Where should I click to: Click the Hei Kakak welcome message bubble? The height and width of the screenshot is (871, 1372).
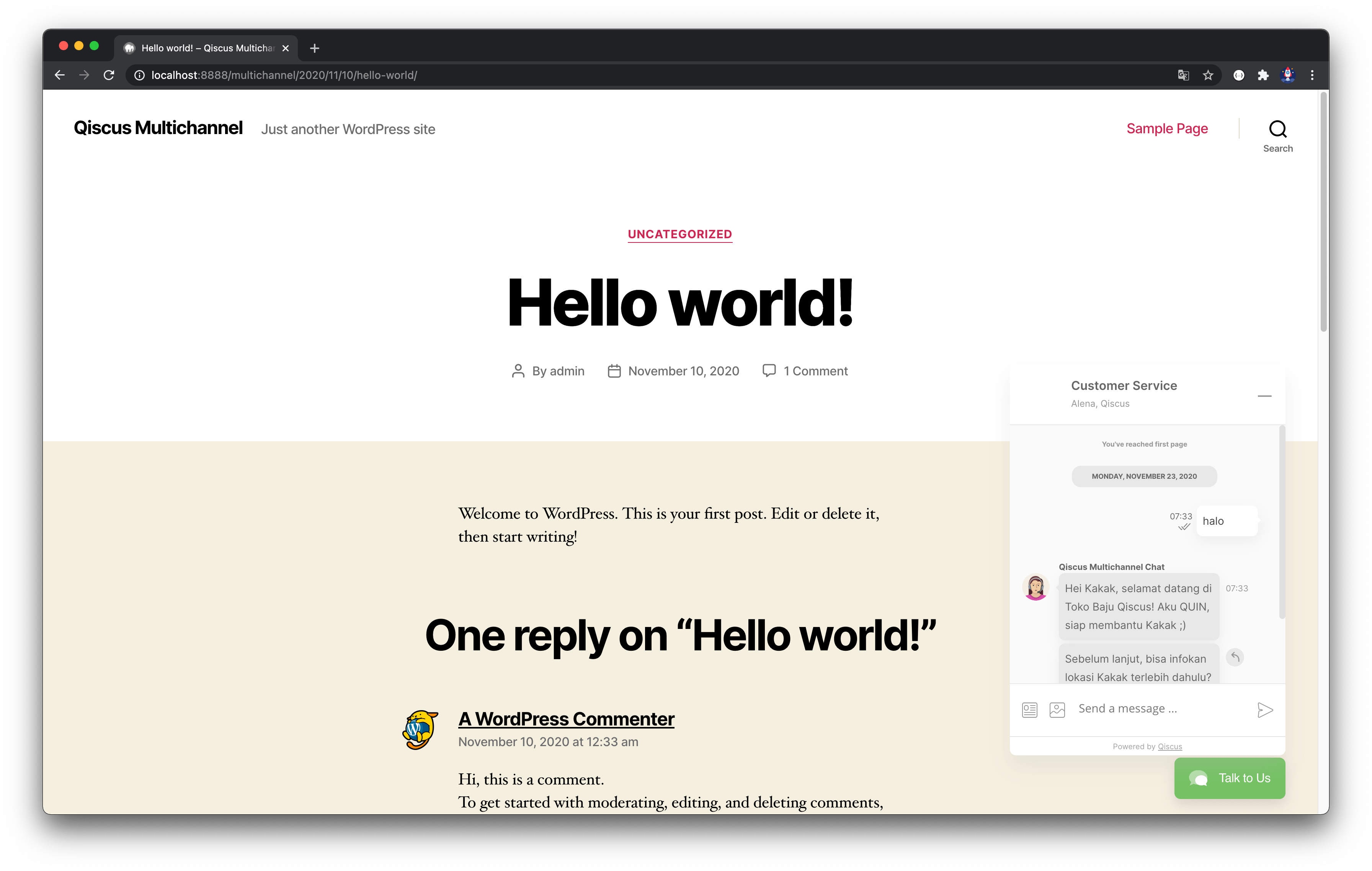point(1138,606)
